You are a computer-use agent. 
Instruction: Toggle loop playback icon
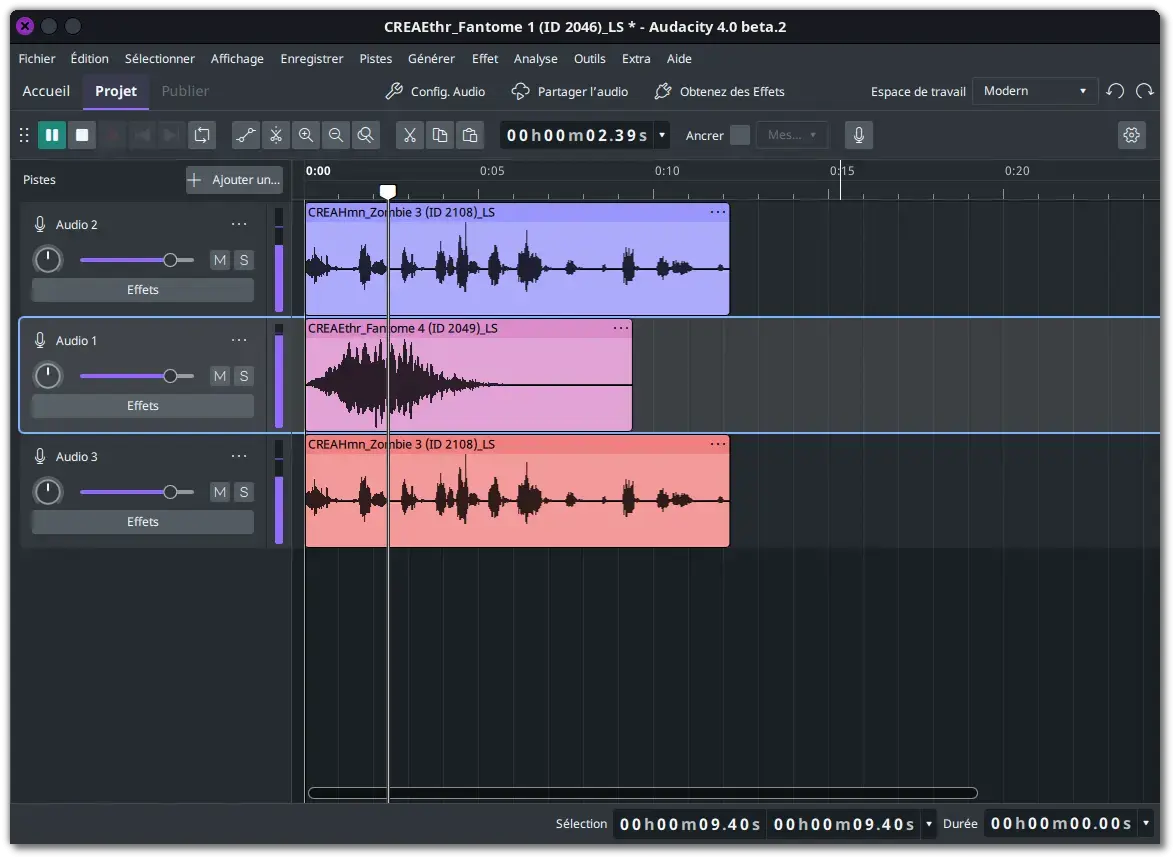202,136
